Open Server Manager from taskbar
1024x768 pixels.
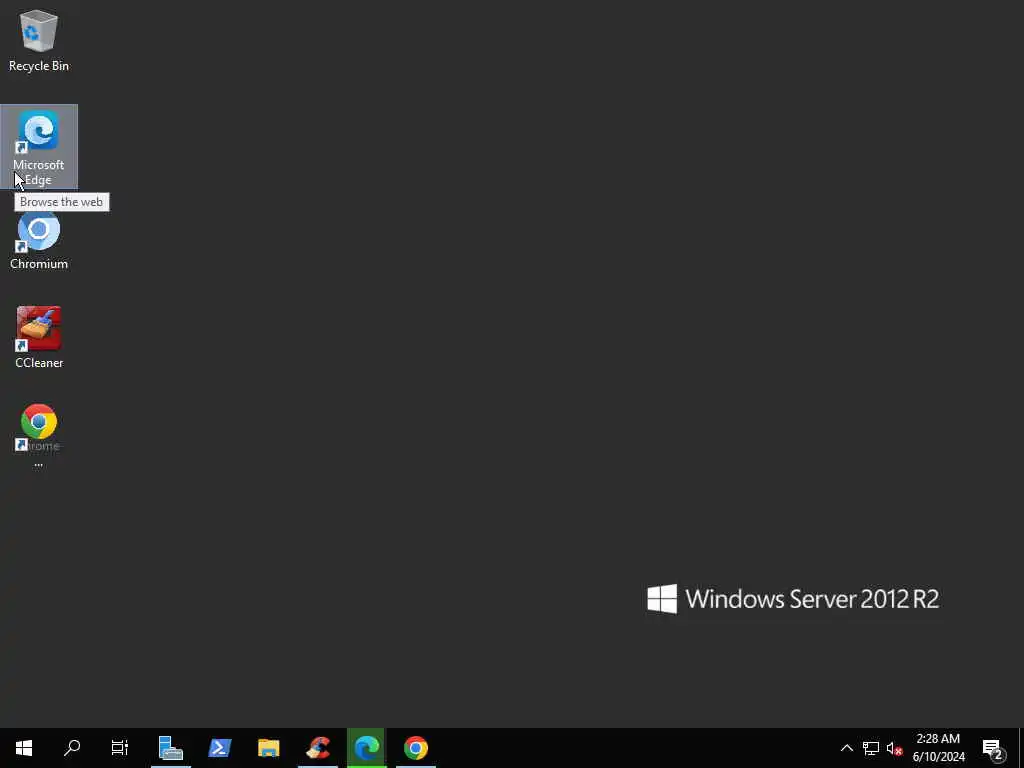170,748
